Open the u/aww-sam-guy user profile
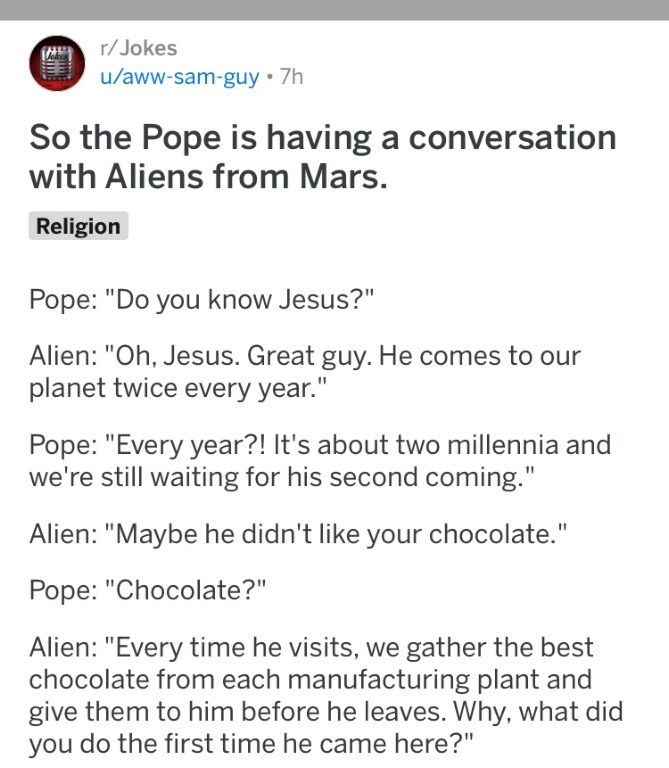This screenshot has height=768, width=669. 180,77
